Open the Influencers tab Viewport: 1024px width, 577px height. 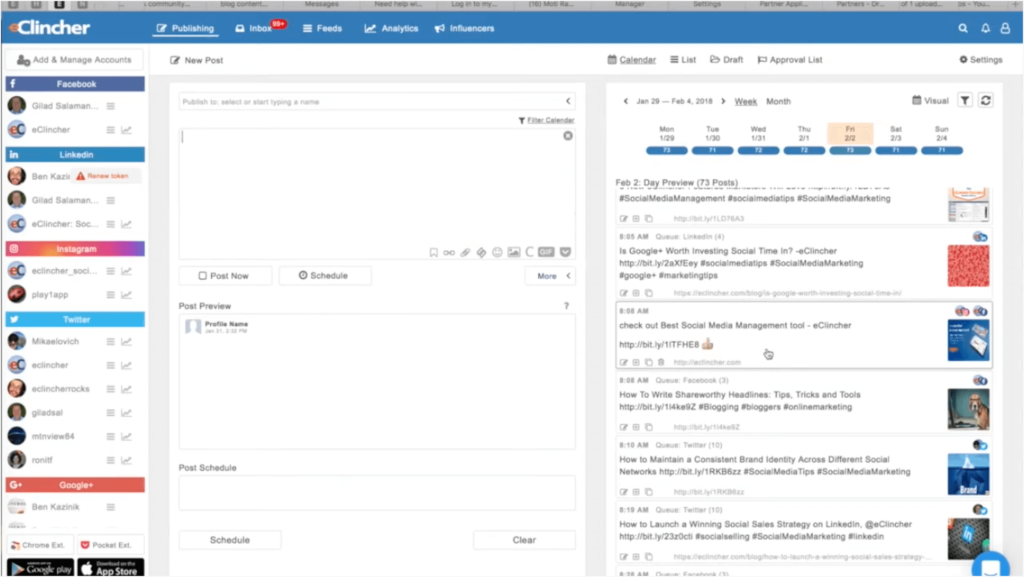point(464,28)
